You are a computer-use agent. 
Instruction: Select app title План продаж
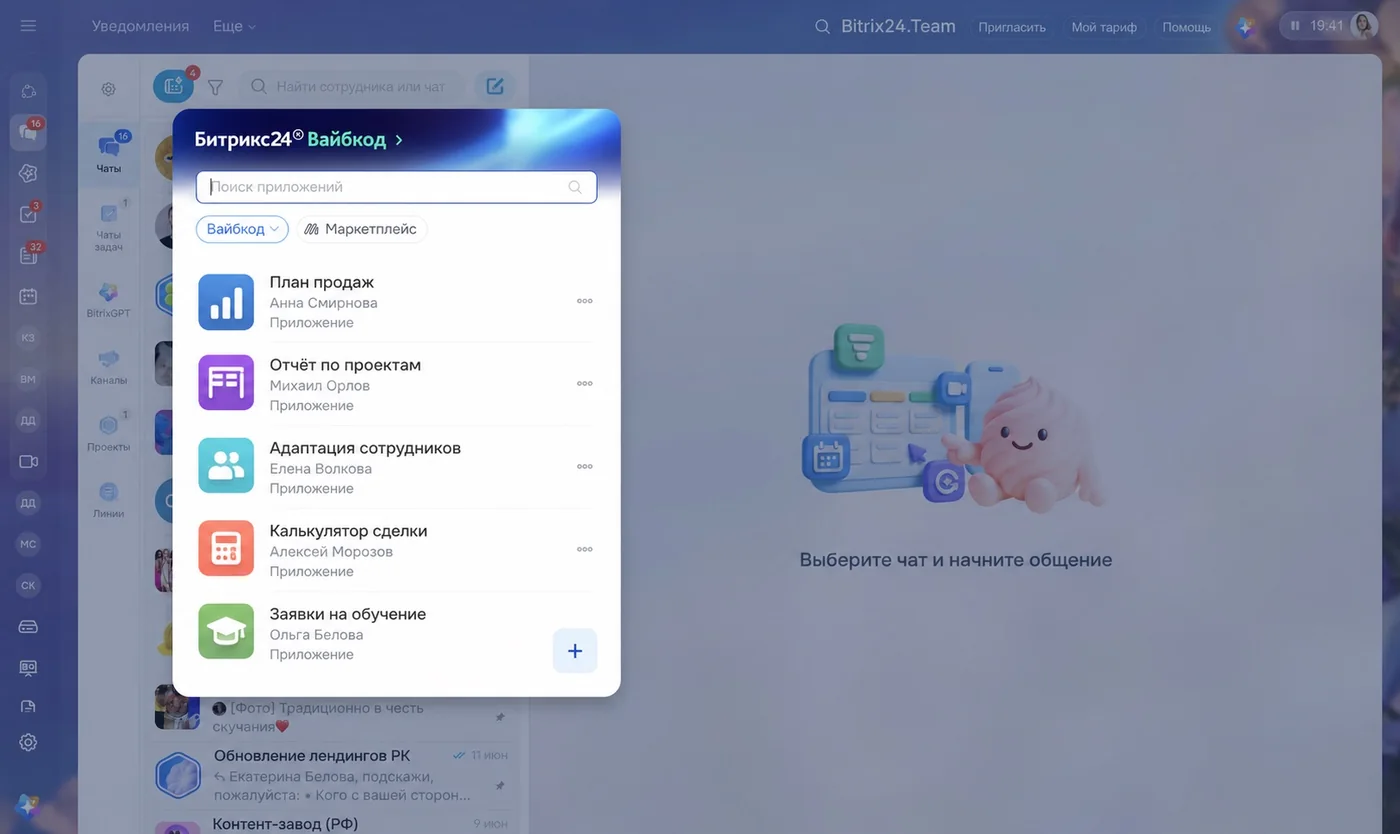pos(322,283)
